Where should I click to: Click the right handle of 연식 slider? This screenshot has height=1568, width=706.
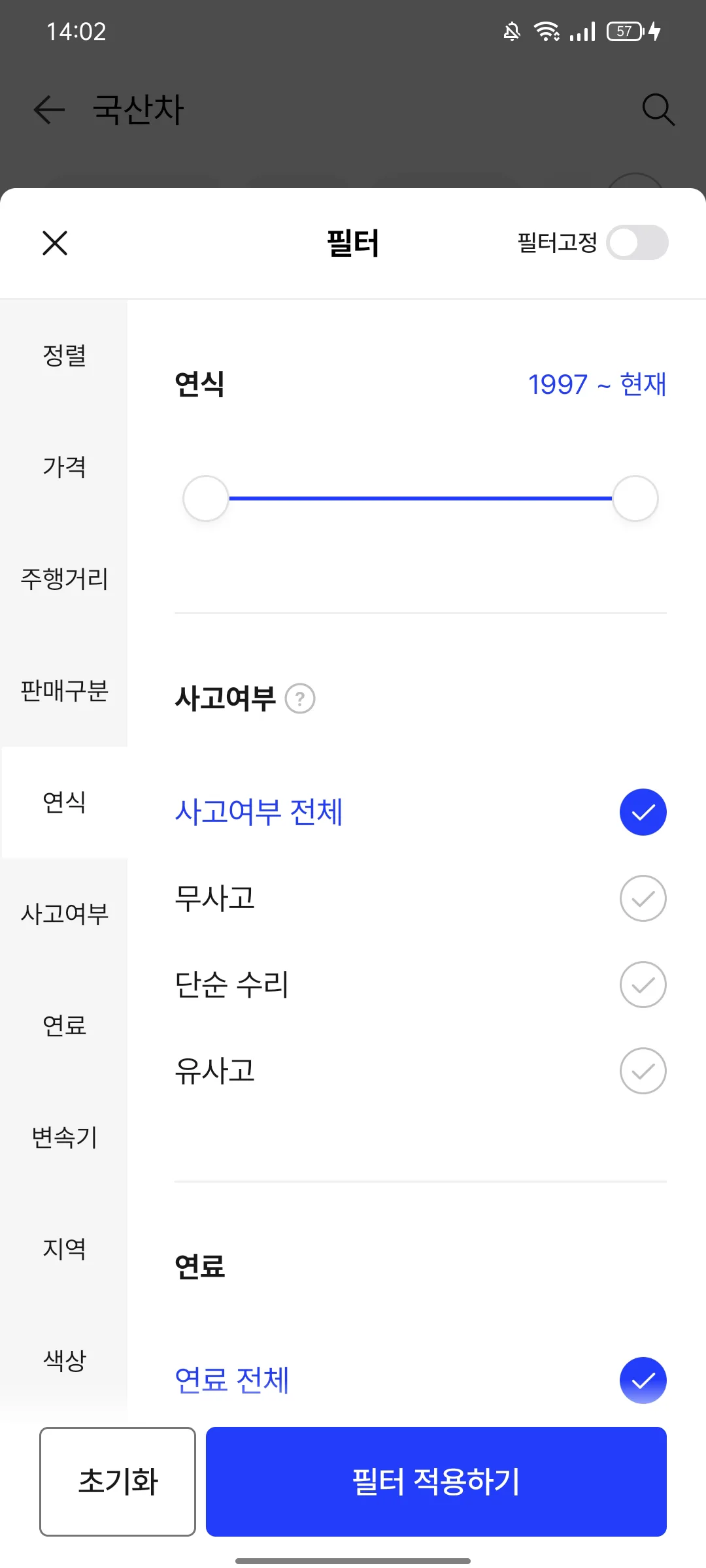pyautogui.click(x=635, y=498)
